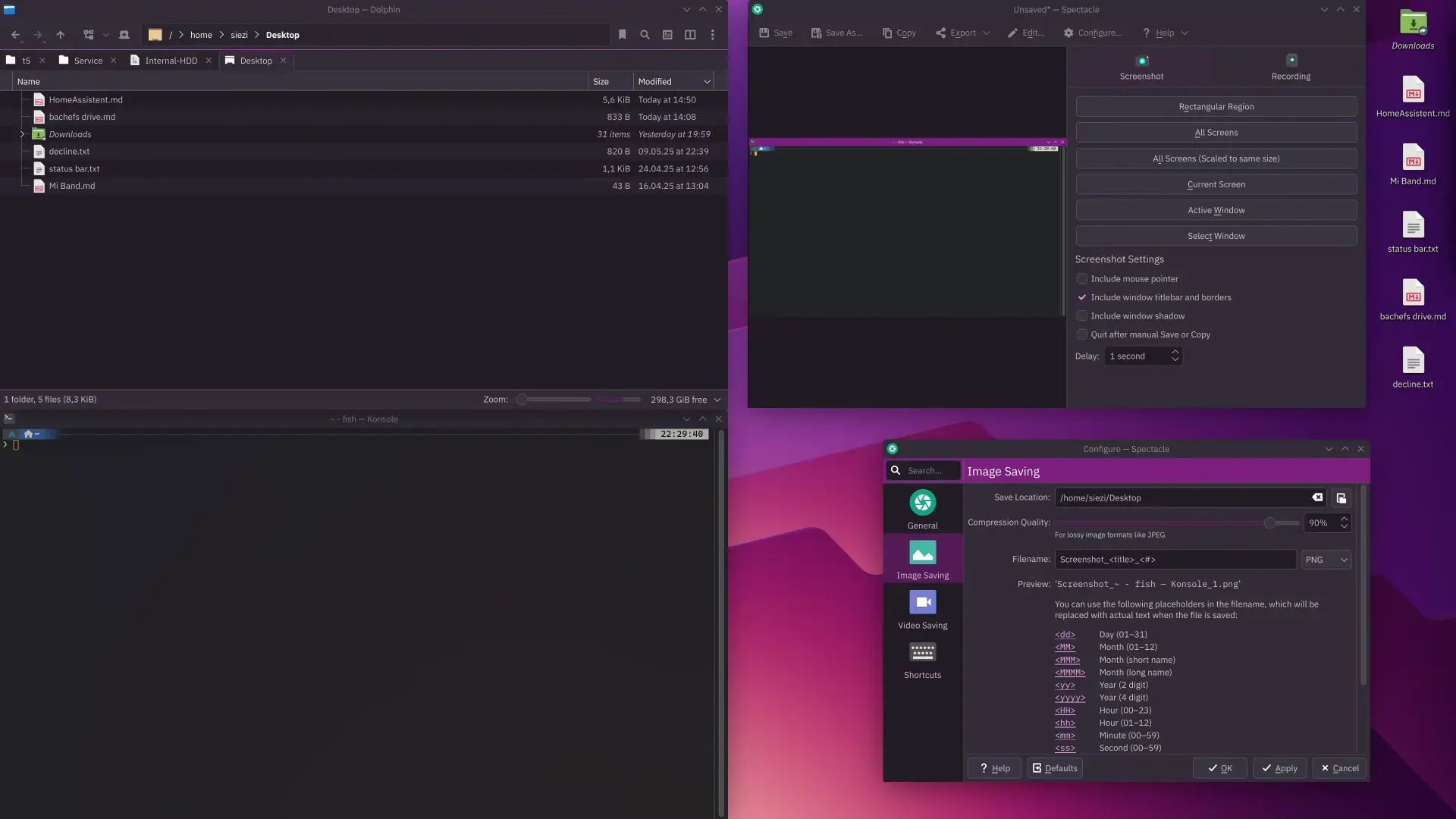Screen dimensions: 1456x819
Task: Click Apply in Configure dialog
Action: coord(1279,768)
